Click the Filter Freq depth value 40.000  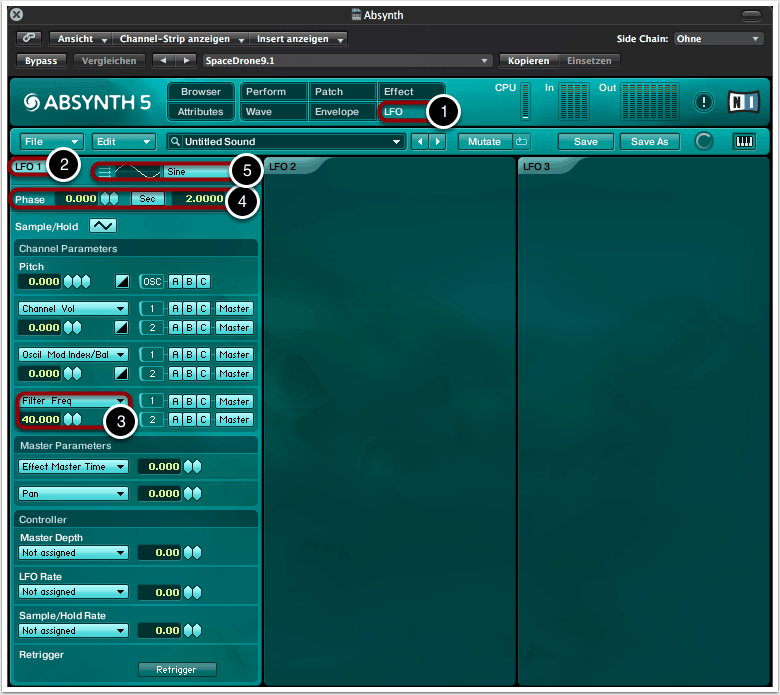click(40, 419)
